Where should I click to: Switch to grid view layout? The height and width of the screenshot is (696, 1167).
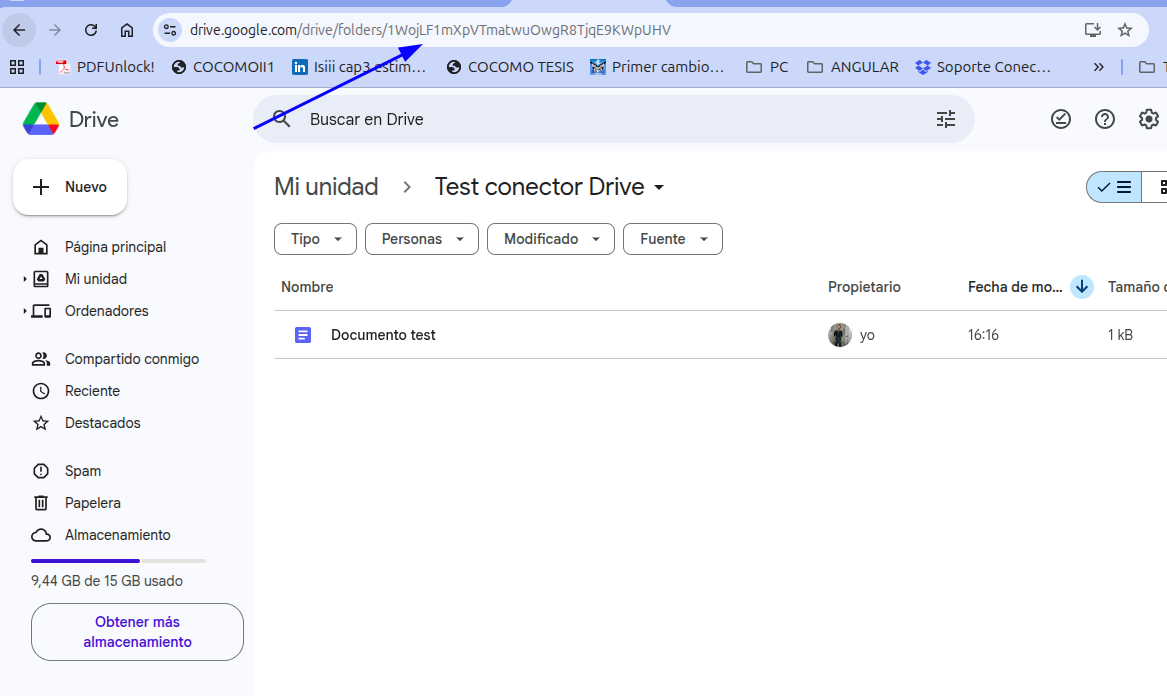pyautogui.click(x=1156, y=187)
